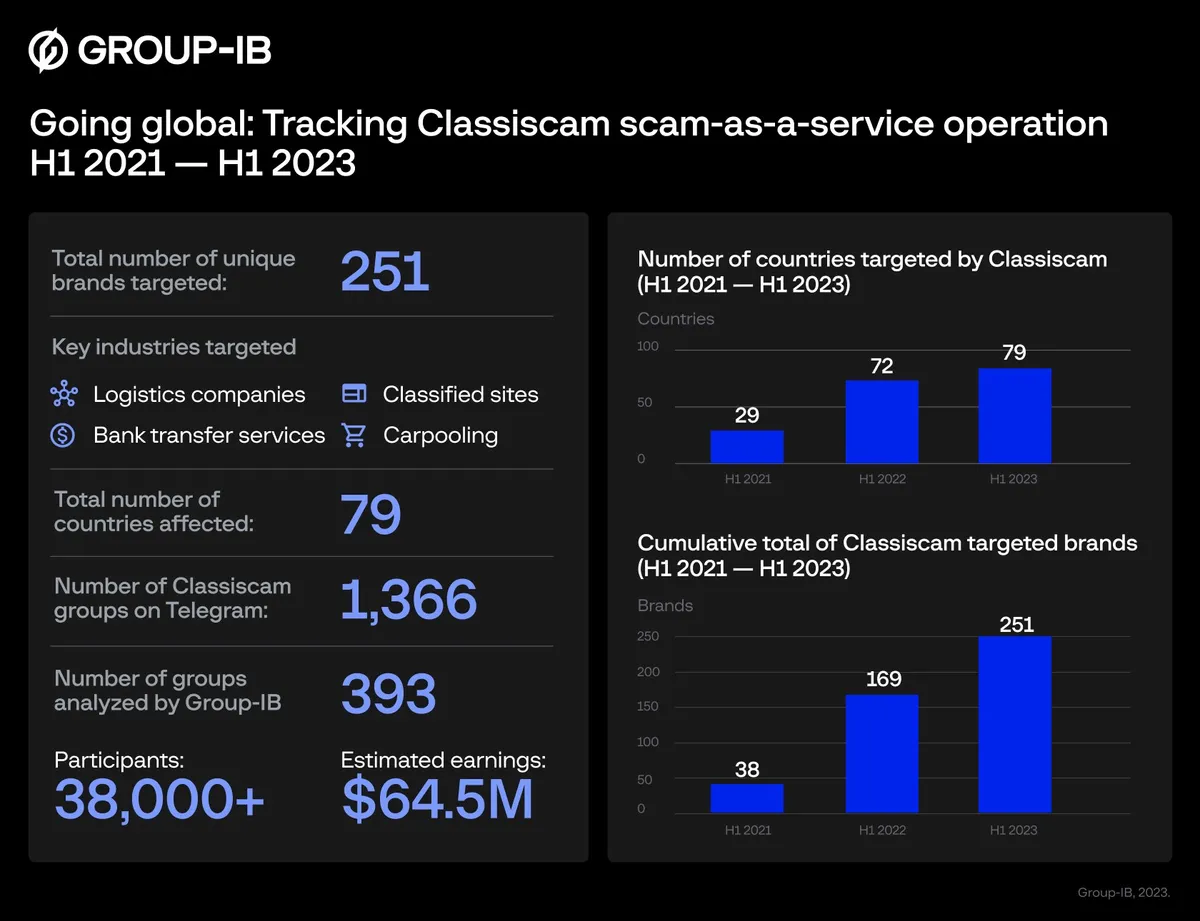Click the Logistics companies network icon

pyautogui.click(x=64, y=394)
